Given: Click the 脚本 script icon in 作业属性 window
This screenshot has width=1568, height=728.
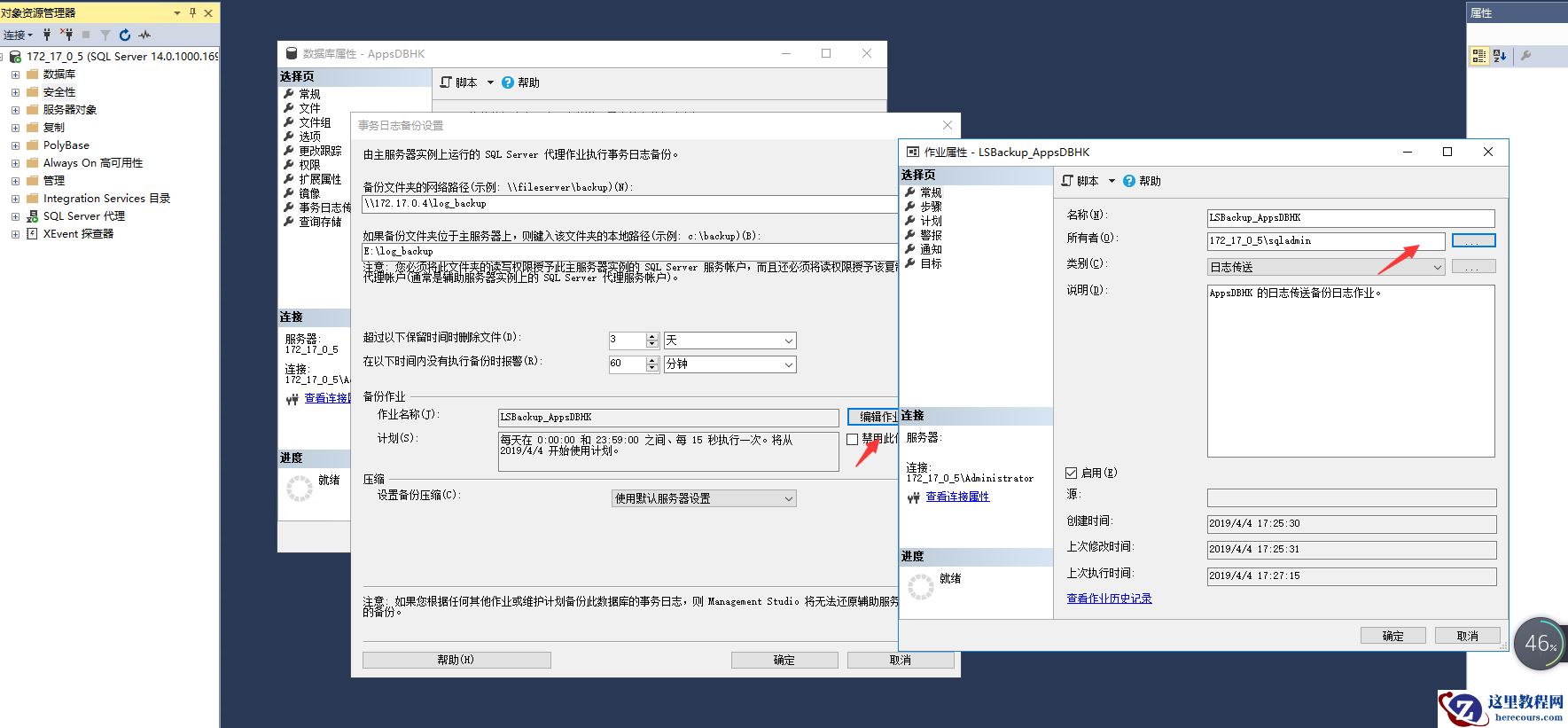Looking at the screenshot, I should click(x=1068, y=181).
